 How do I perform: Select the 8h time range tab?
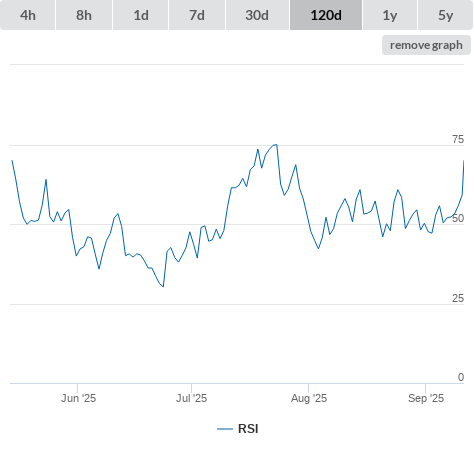point(84,15)
